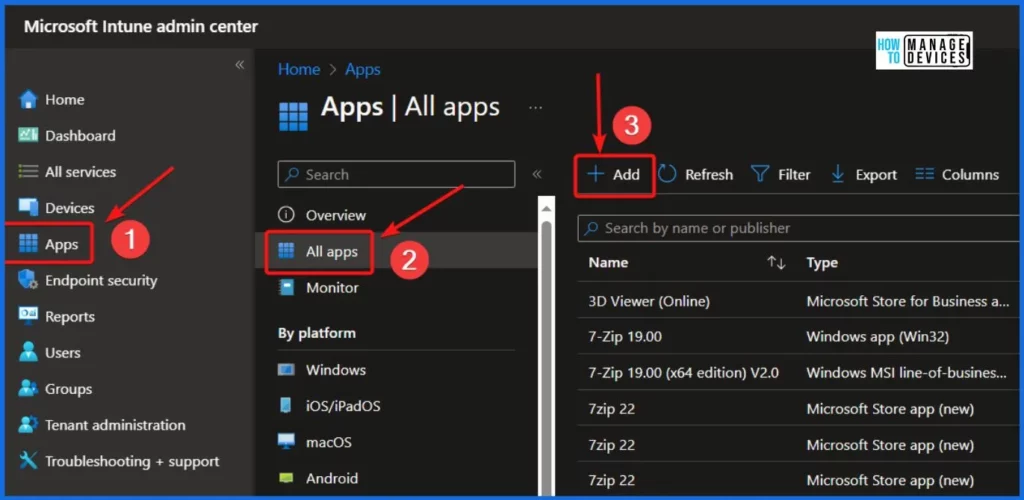Open the Monitor section

[x=332, y=288]
